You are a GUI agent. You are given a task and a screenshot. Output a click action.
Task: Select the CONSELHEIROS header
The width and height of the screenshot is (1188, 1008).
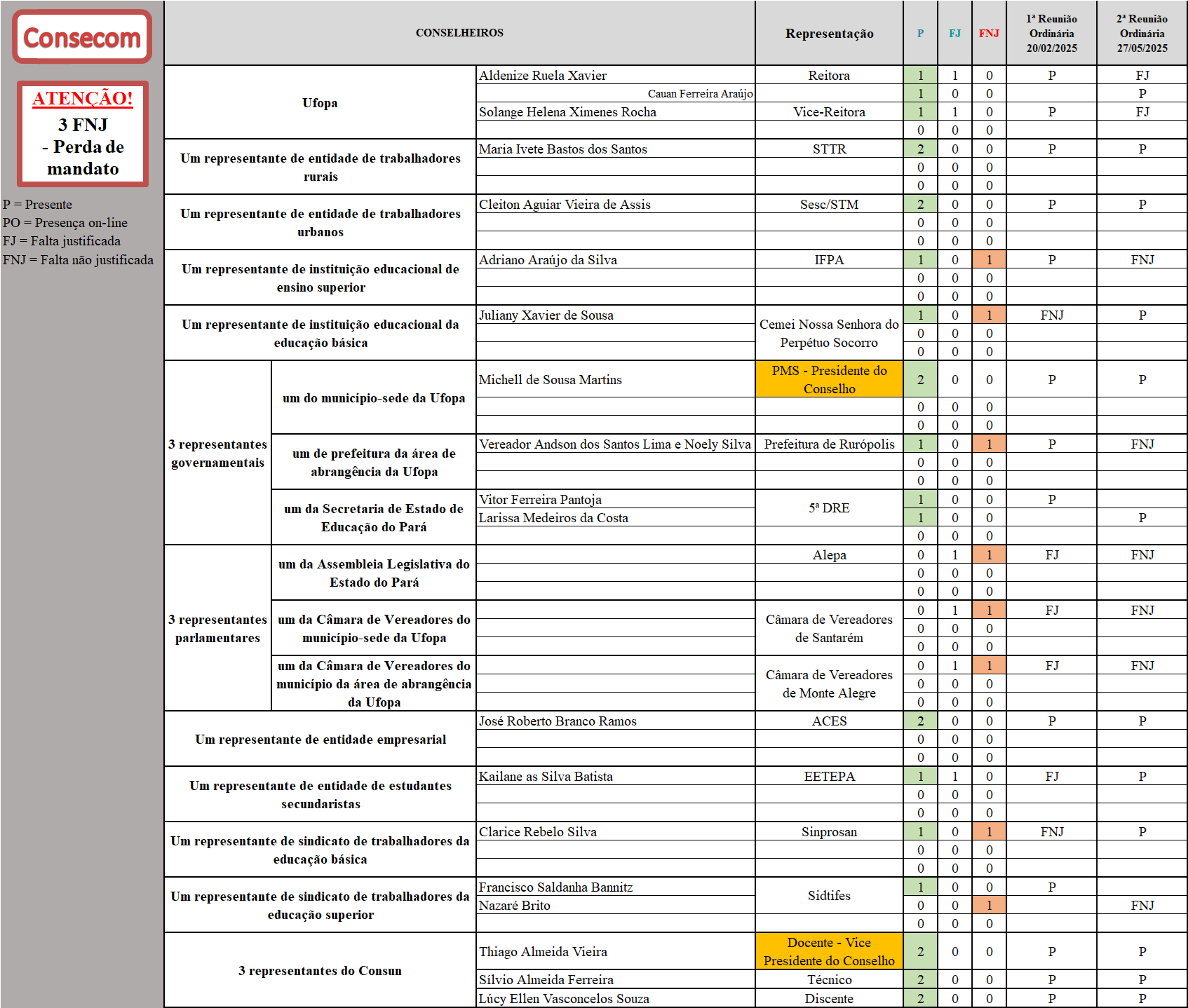click(459, 32)
